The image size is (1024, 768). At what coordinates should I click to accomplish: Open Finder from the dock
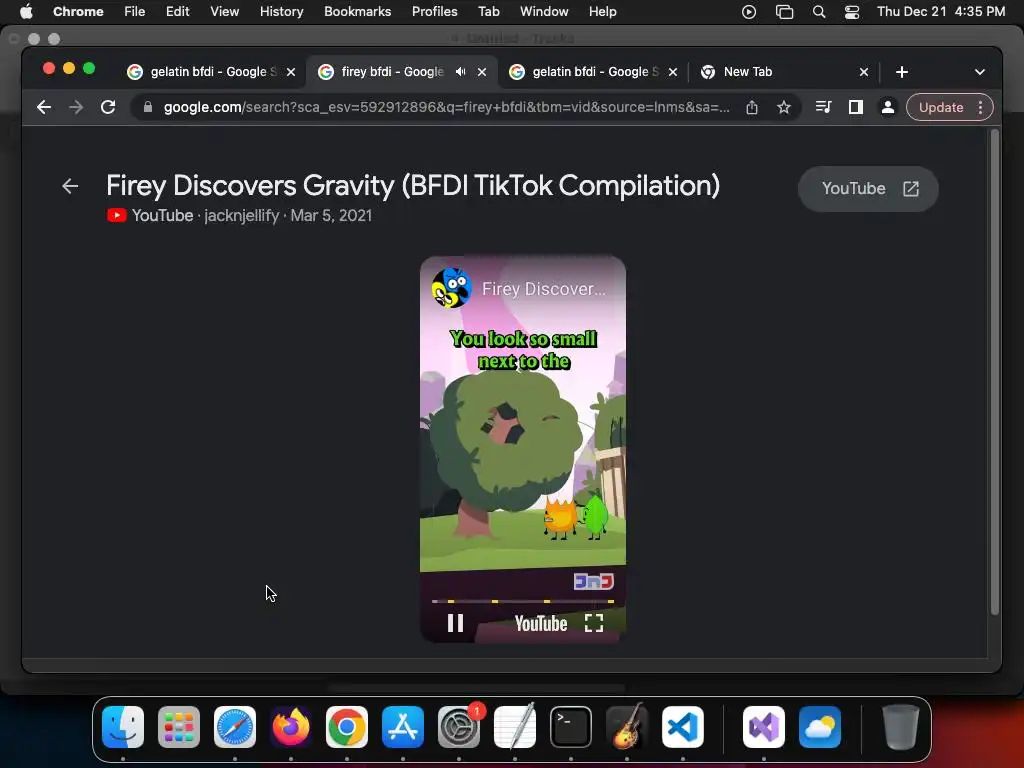point(123,727)
